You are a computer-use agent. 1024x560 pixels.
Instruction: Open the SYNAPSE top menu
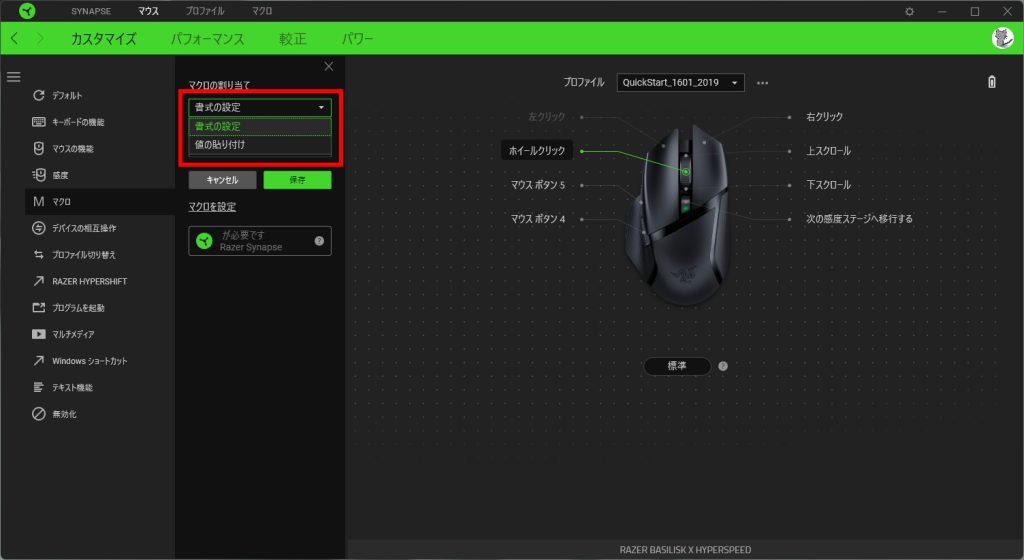tap(91, 11)
